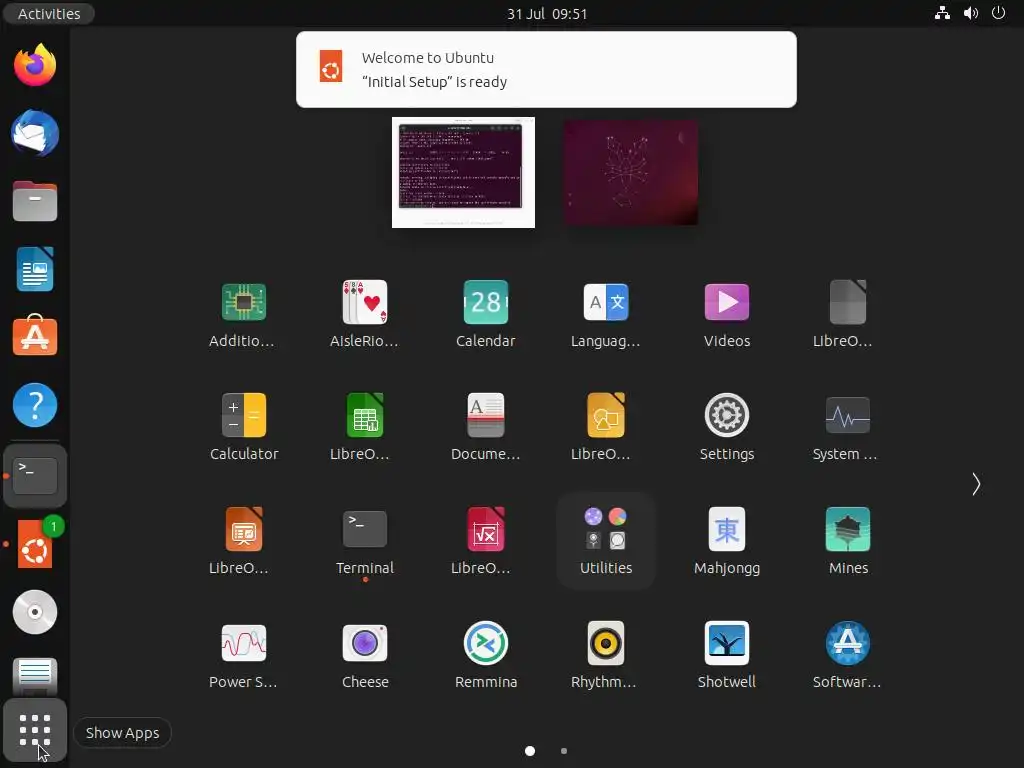
Task: Open the grey LibreOffice icon beside Videos
Action: click(848, 302)
